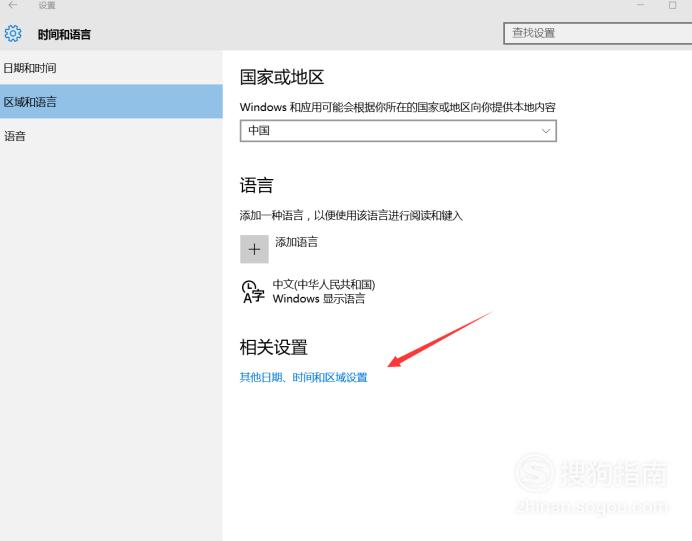Click the language icon beside 中文(中华人民共和国)

[253, 292]
